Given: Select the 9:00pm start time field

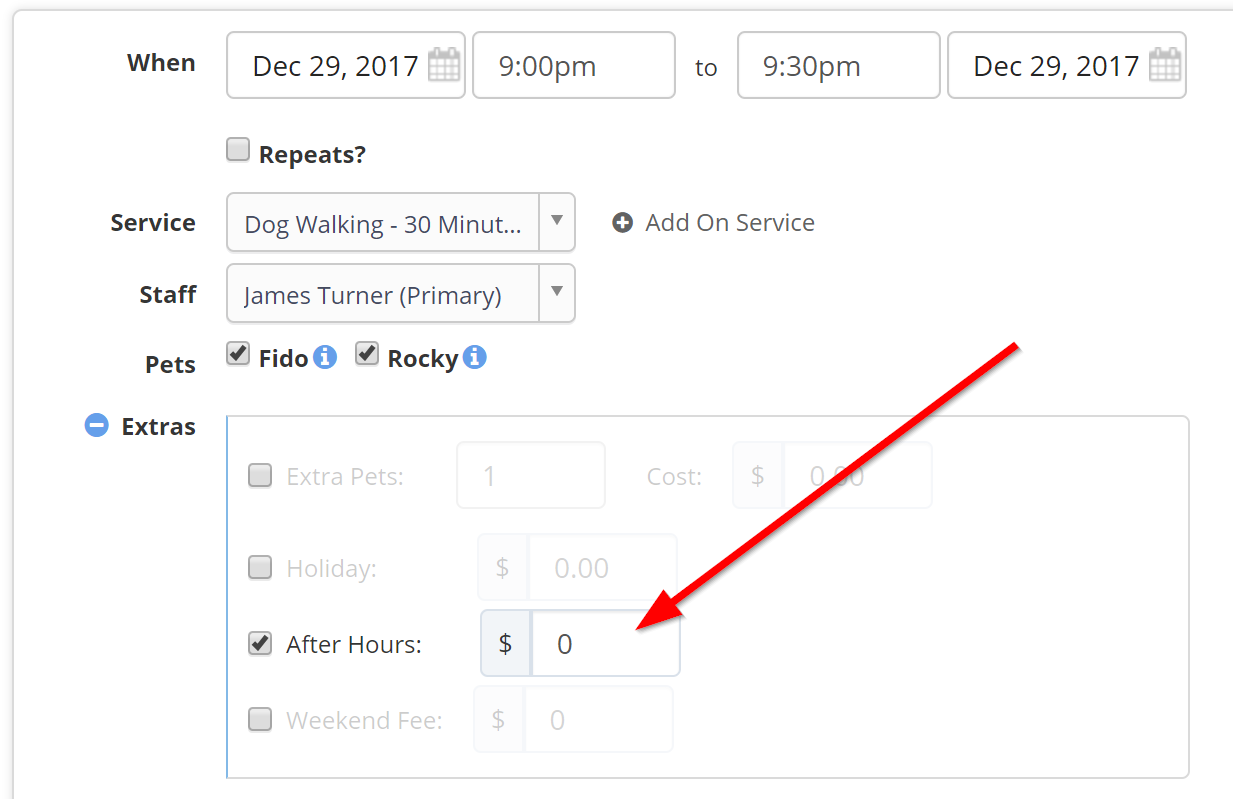Looking at the screenshot, I should (574, 65).
